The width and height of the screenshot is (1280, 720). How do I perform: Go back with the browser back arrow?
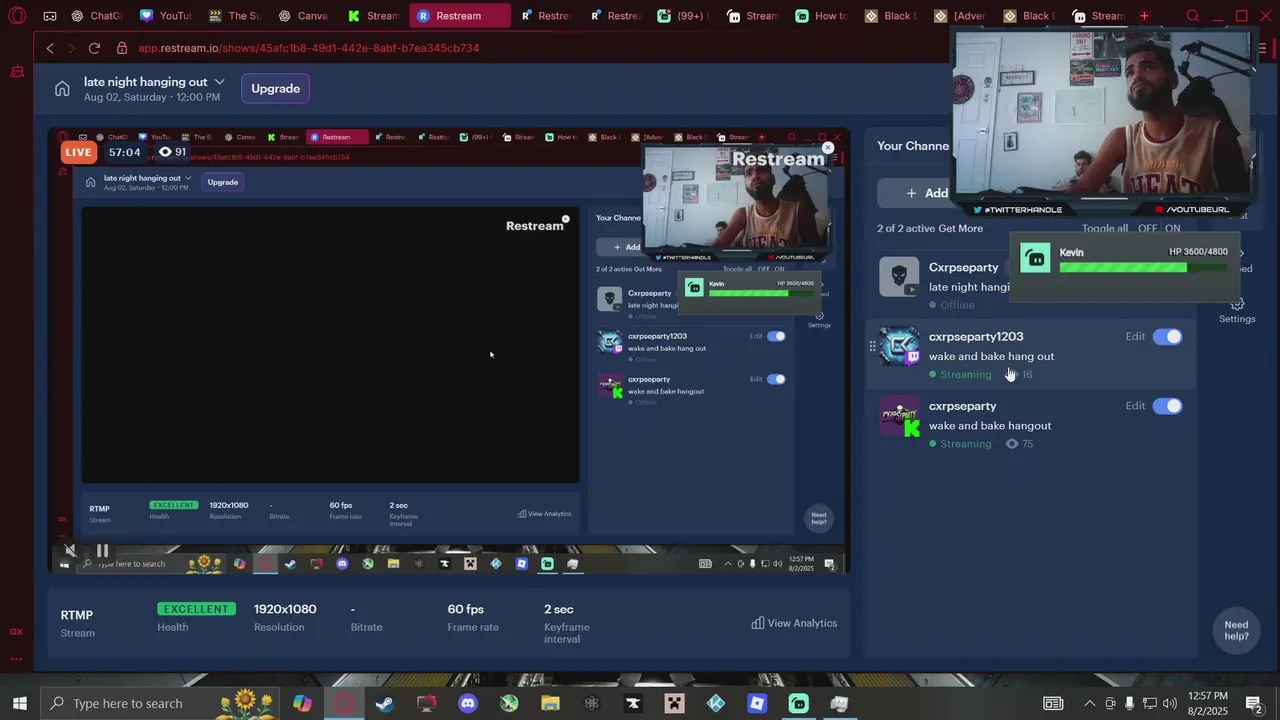click(50, 48)
